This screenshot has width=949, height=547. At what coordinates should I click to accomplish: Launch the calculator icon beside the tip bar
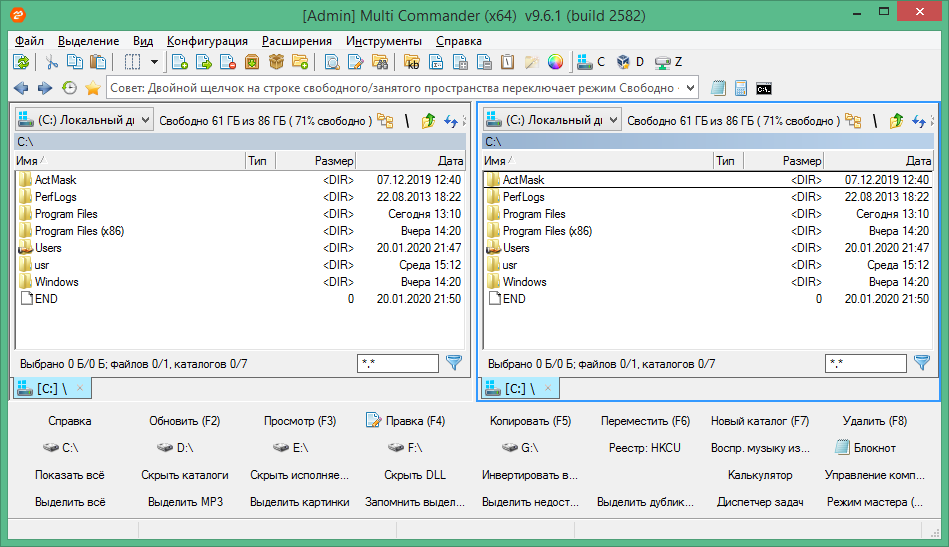(x=741, y=88)
